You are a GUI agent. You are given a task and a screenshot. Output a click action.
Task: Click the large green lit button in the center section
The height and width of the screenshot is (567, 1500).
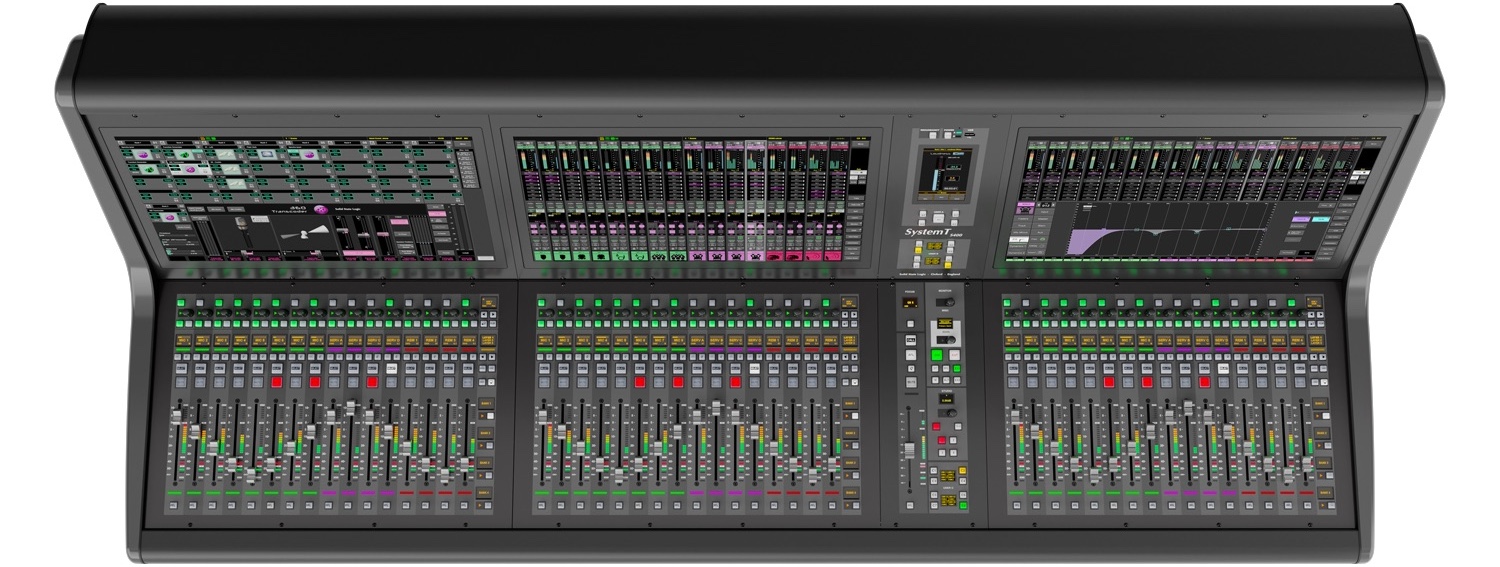click(937, 354)
